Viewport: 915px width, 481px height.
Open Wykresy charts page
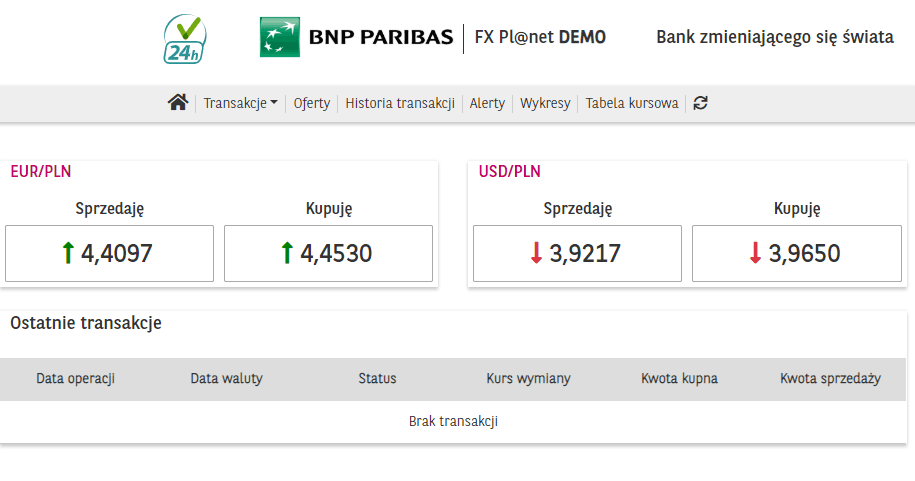[545, 103]
